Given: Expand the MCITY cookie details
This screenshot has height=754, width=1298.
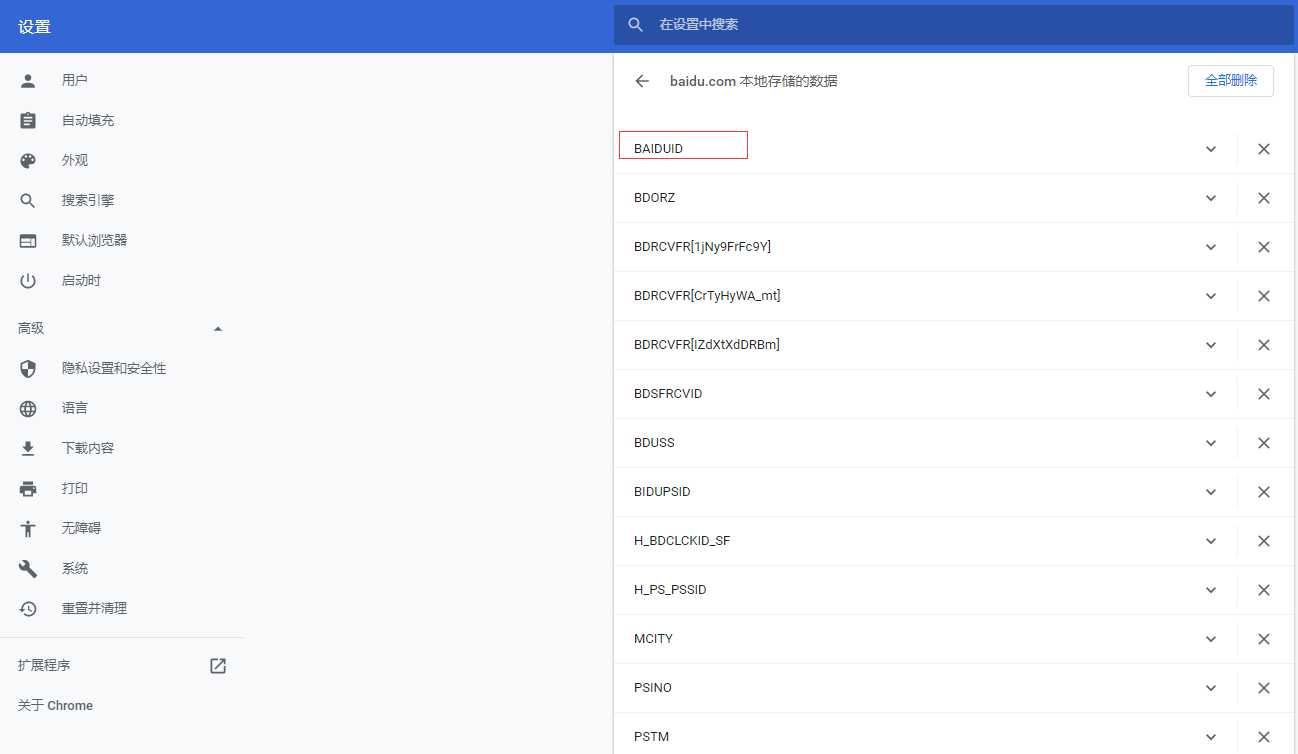Looking at the screenshot, I should (x=1211, y=639).
